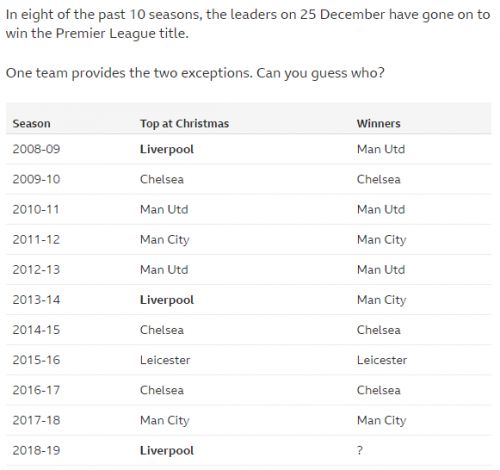This screenshot has width=500, height=470.
Task: Select the 2016-17 season cell
Action: 36,390
